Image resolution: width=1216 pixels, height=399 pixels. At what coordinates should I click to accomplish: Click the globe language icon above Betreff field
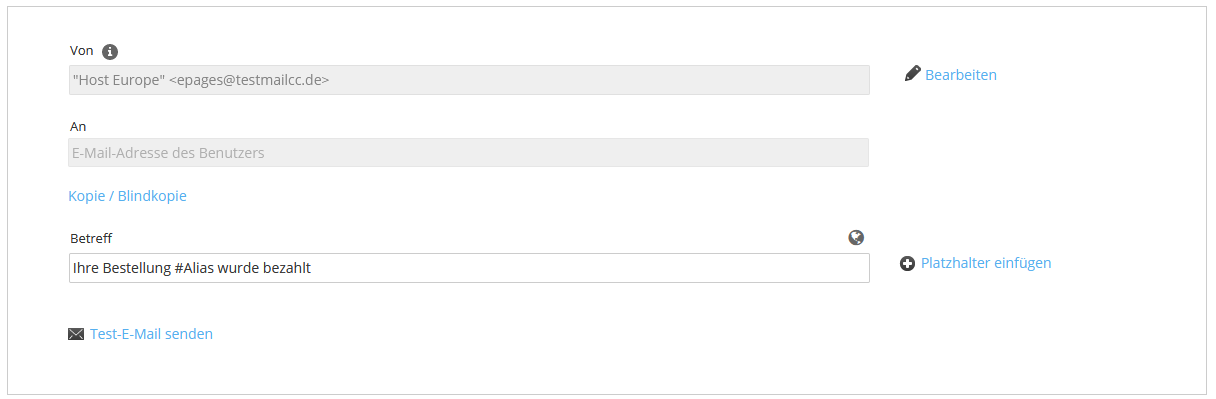(856, 237)
